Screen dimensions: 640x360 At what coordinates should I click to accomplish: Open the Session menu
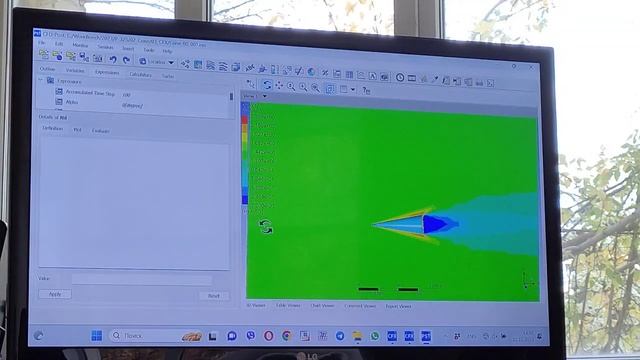[105, 47]
